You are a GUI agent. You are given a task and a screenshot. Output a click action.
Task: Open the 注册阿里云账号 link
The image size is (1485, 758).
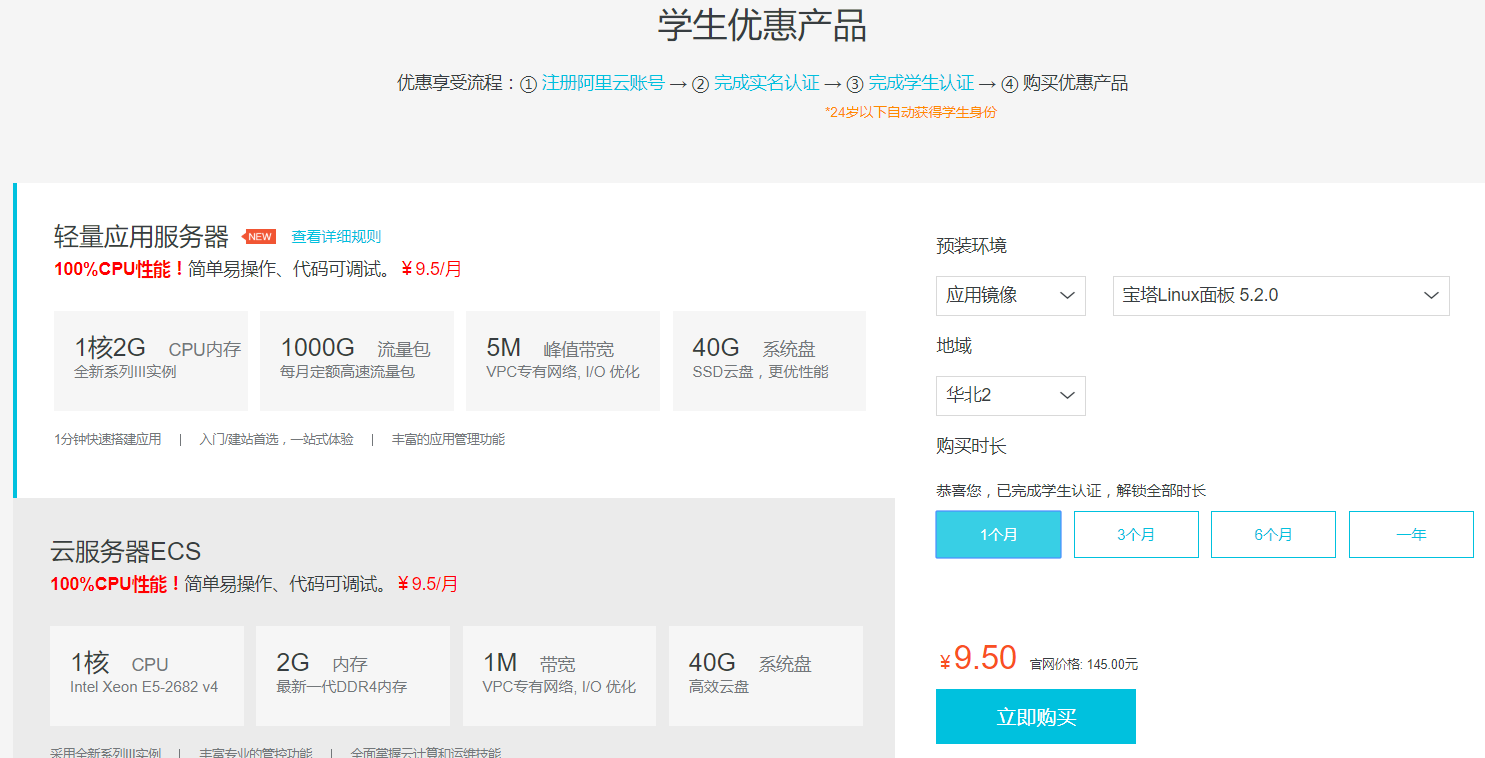[x=603, y=83]
